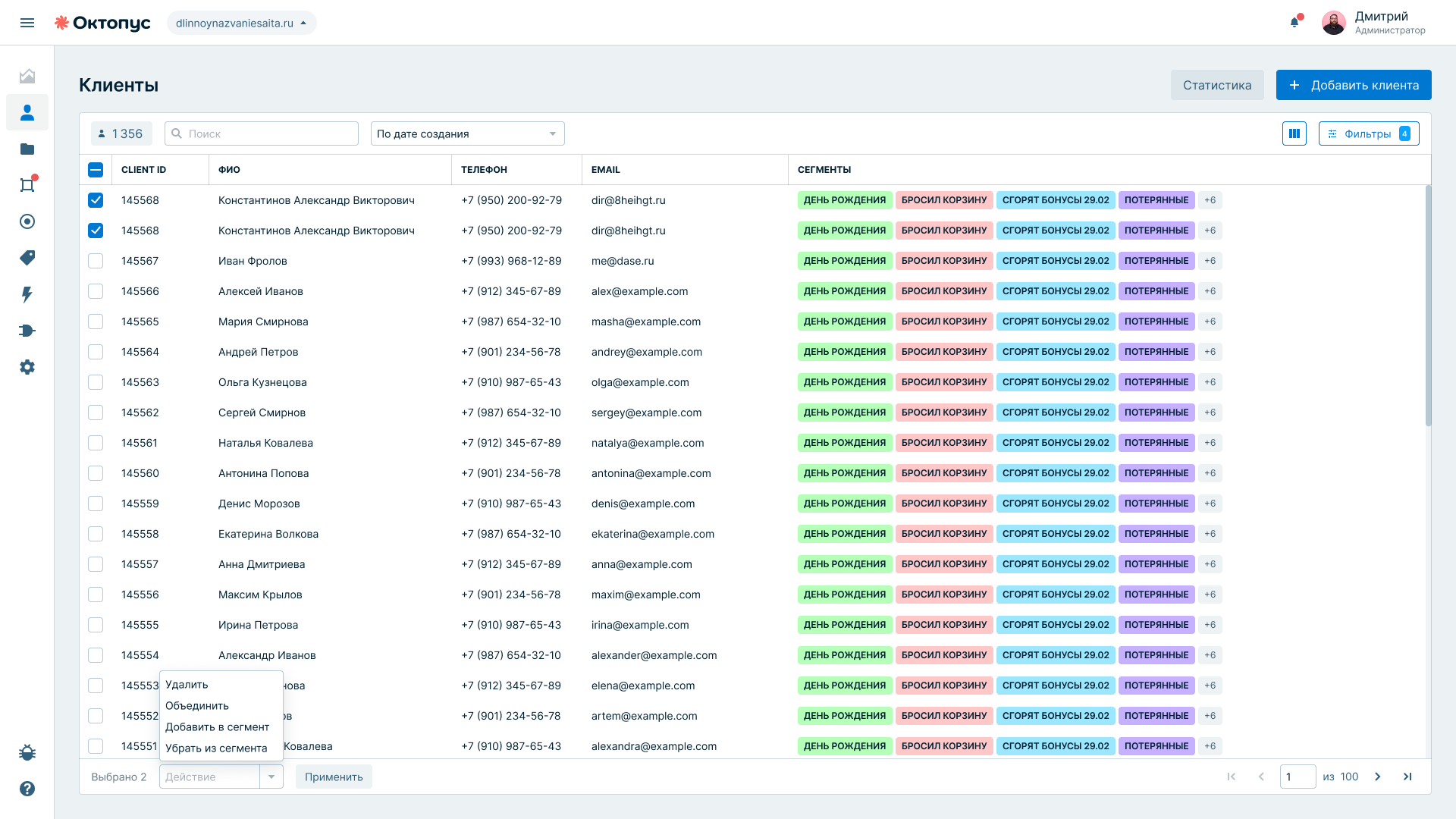The width and height of the screenshot is (1456, 819).
Task: Click the Статистика button
Action: [1217, 85]
